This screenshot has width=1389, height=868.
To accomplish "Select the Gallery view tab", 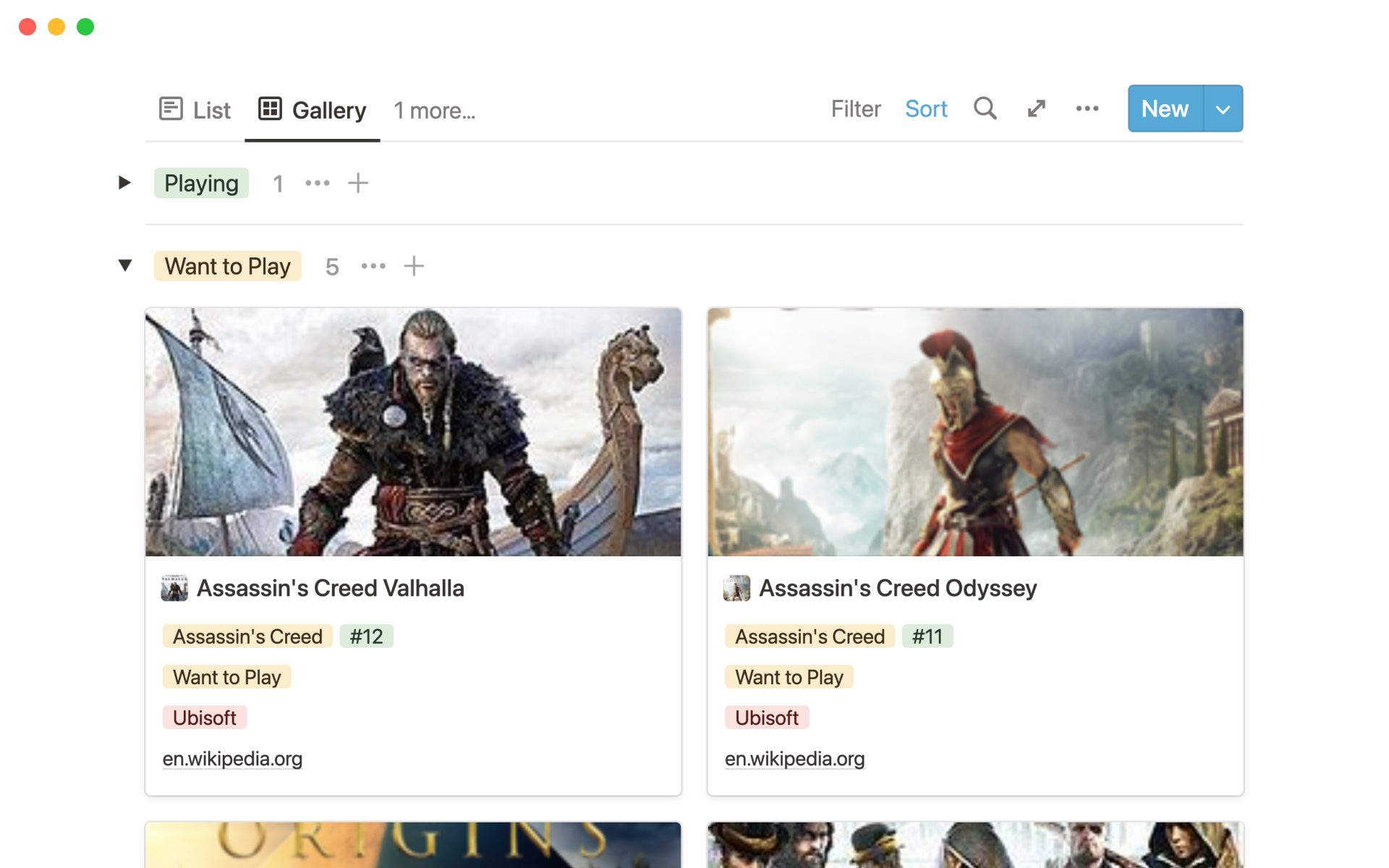I will pos(313,110).
